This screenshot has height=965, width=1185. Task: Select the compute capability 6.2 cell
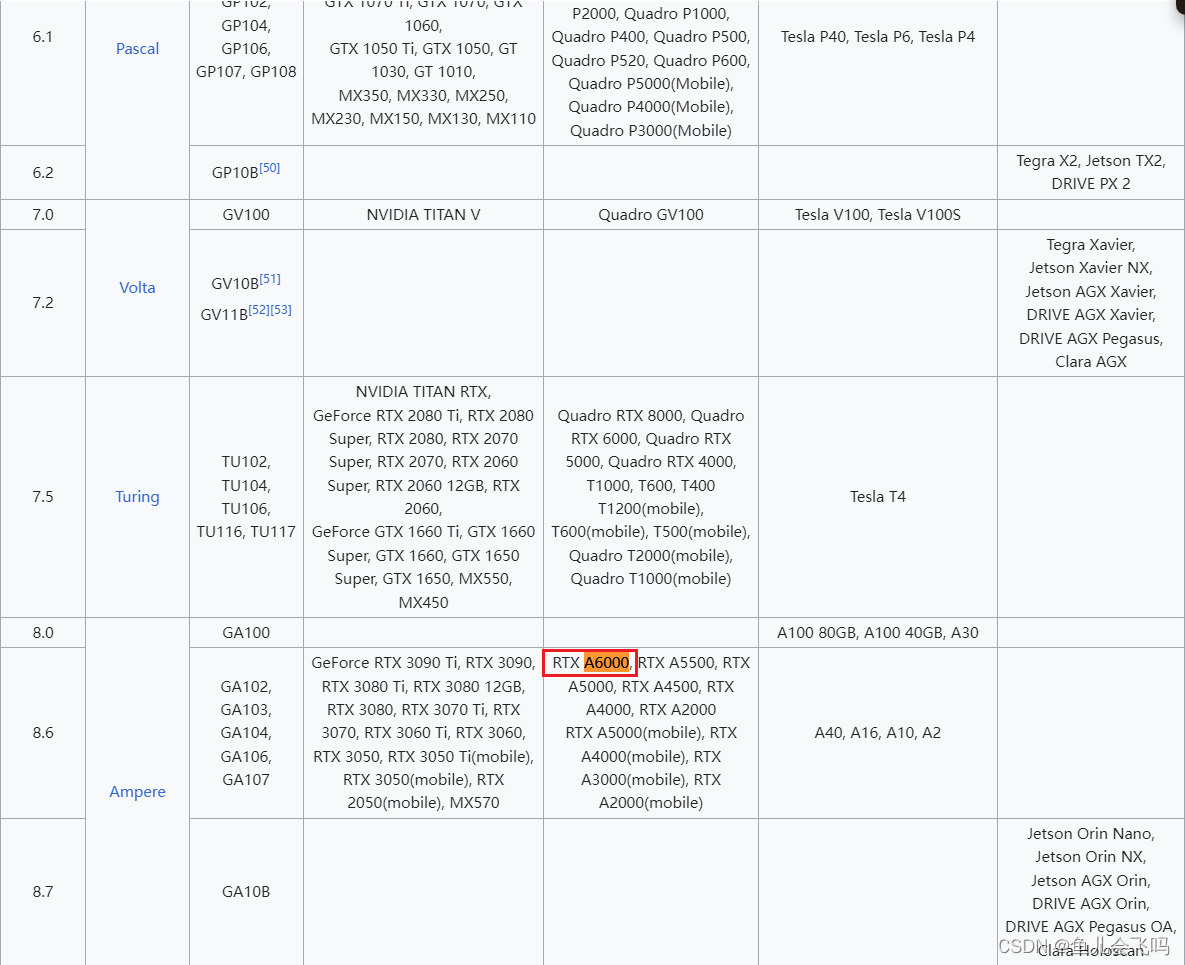click(43, 172)
